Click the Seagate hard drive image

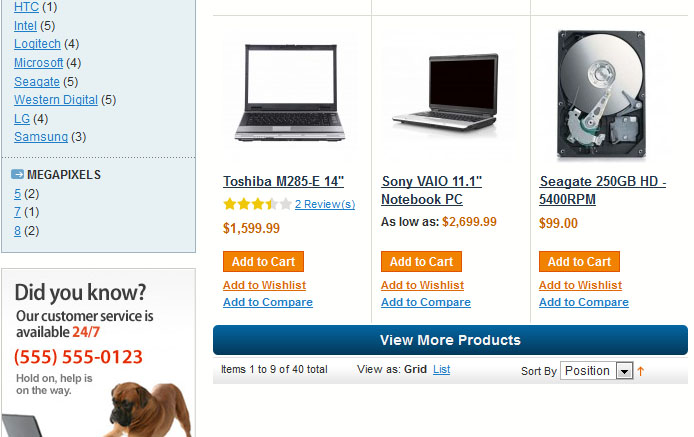[601, 93]
